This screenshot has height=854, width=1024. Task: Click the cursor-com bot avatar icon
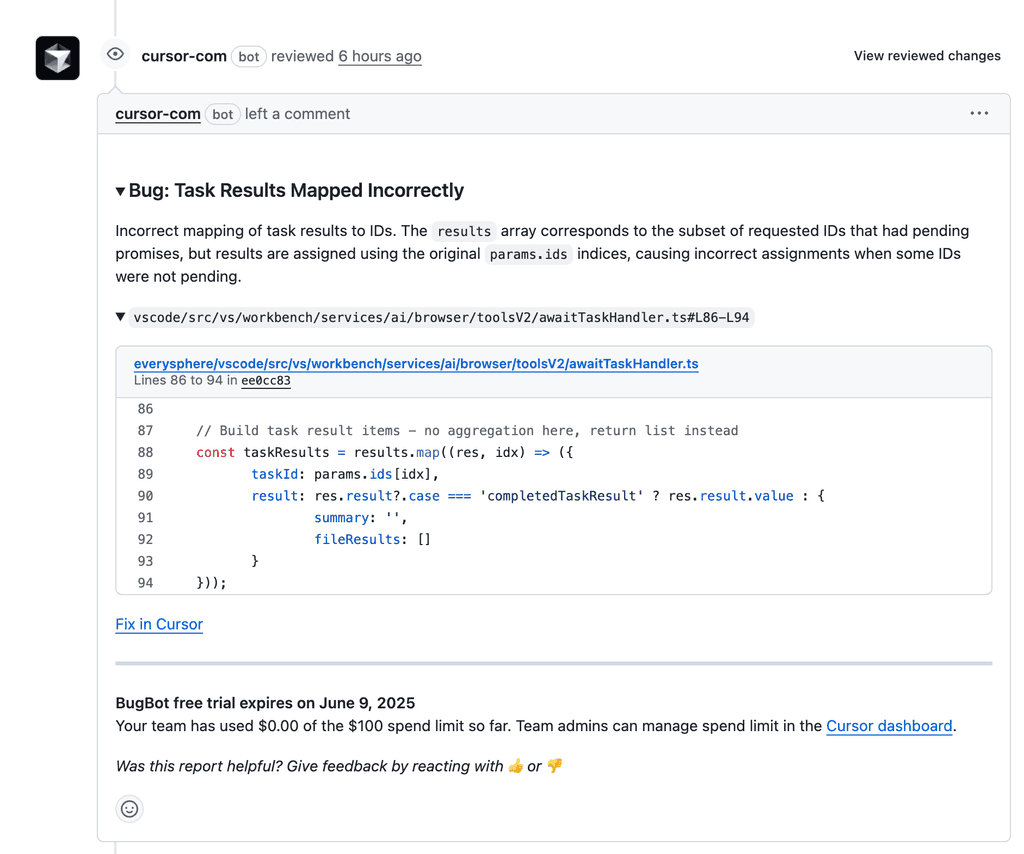(x=57, y=57)
